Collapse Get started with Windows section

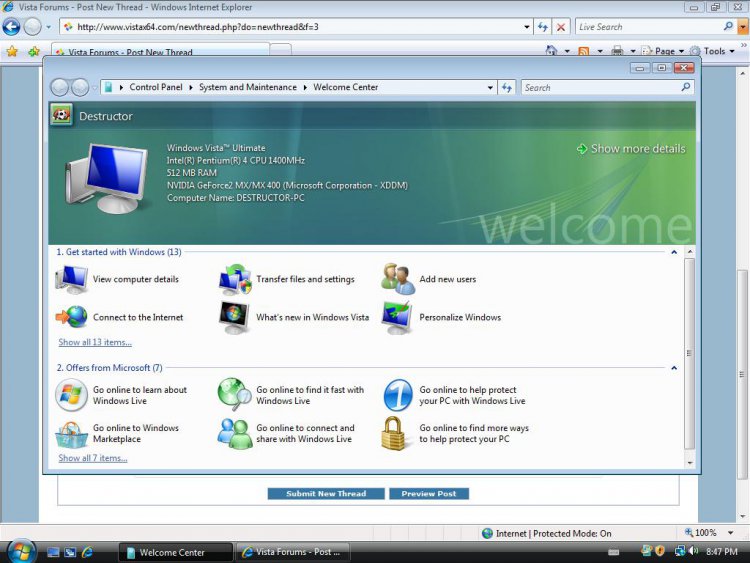[x=674, y=252]
